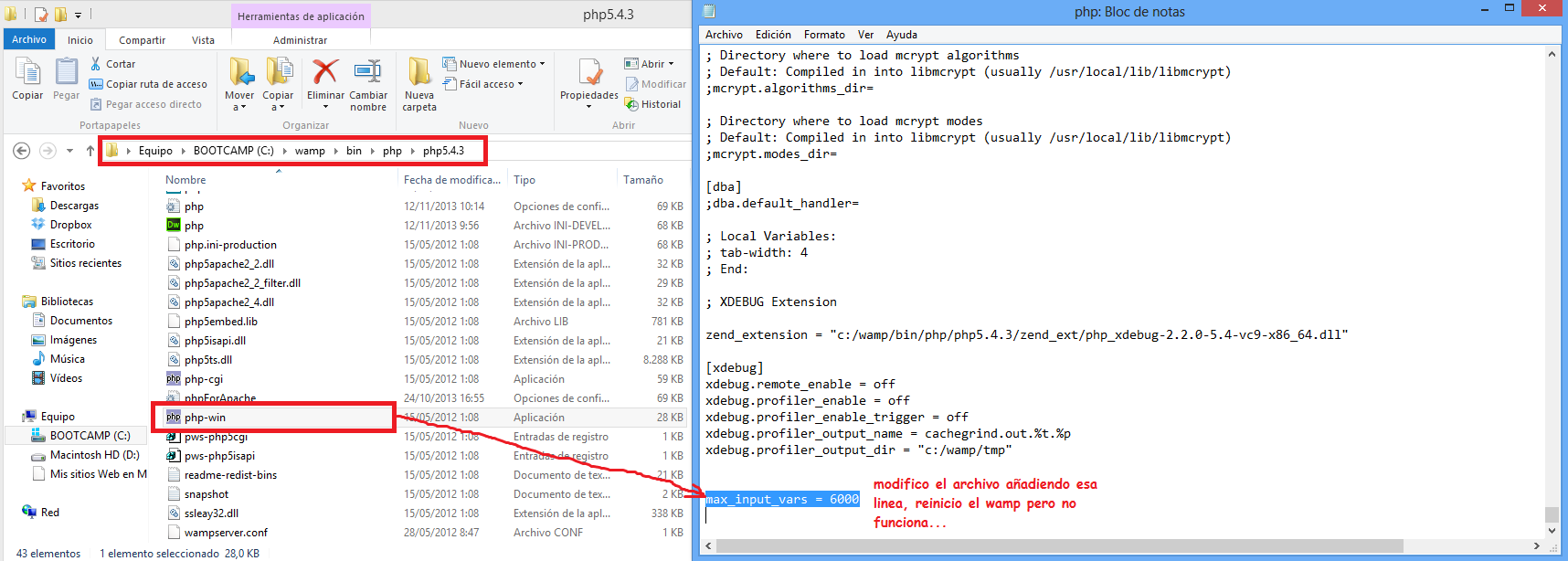Open the Administrar ribbon tab

tap(301, 40)
